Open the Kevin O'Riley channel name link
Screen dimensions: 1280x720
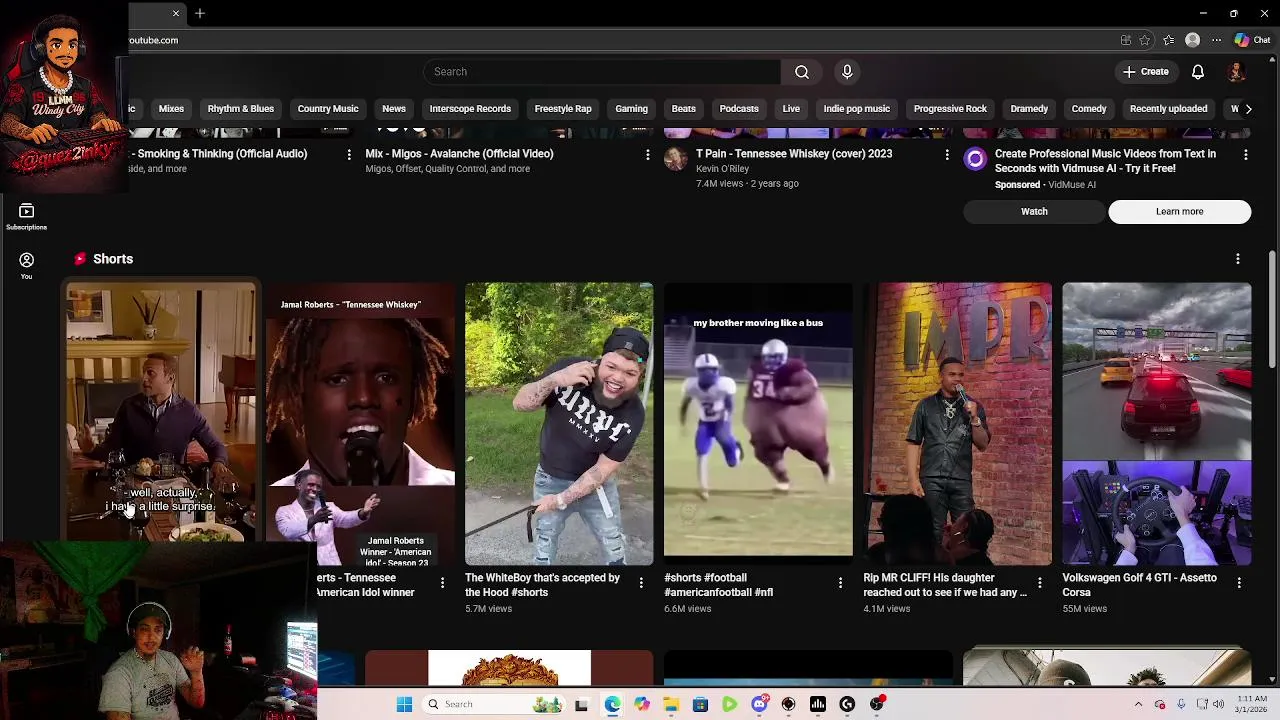click(722, 169)
